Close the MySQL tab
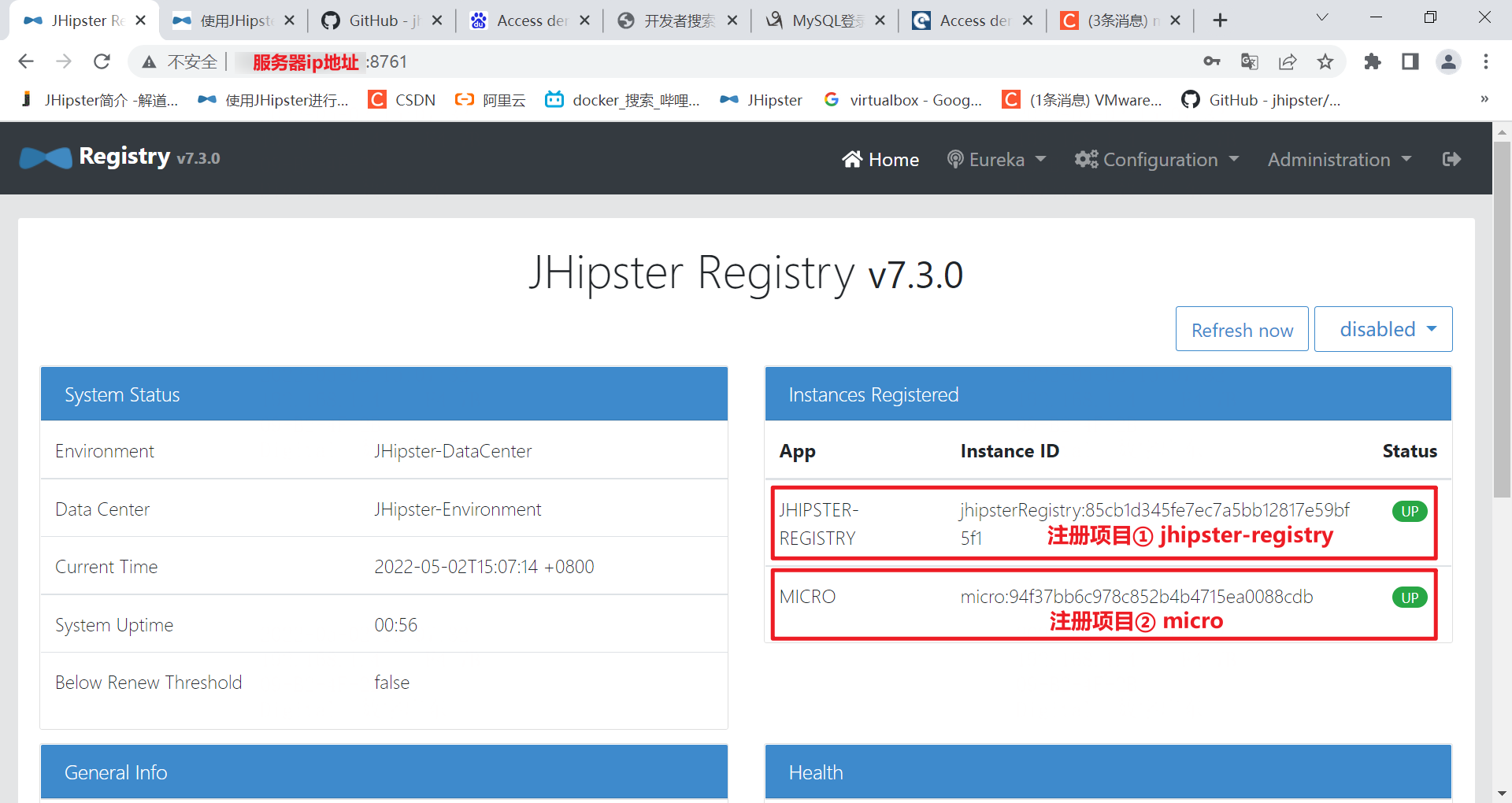This screenshot has height=803, width=1512. (880, 20)
